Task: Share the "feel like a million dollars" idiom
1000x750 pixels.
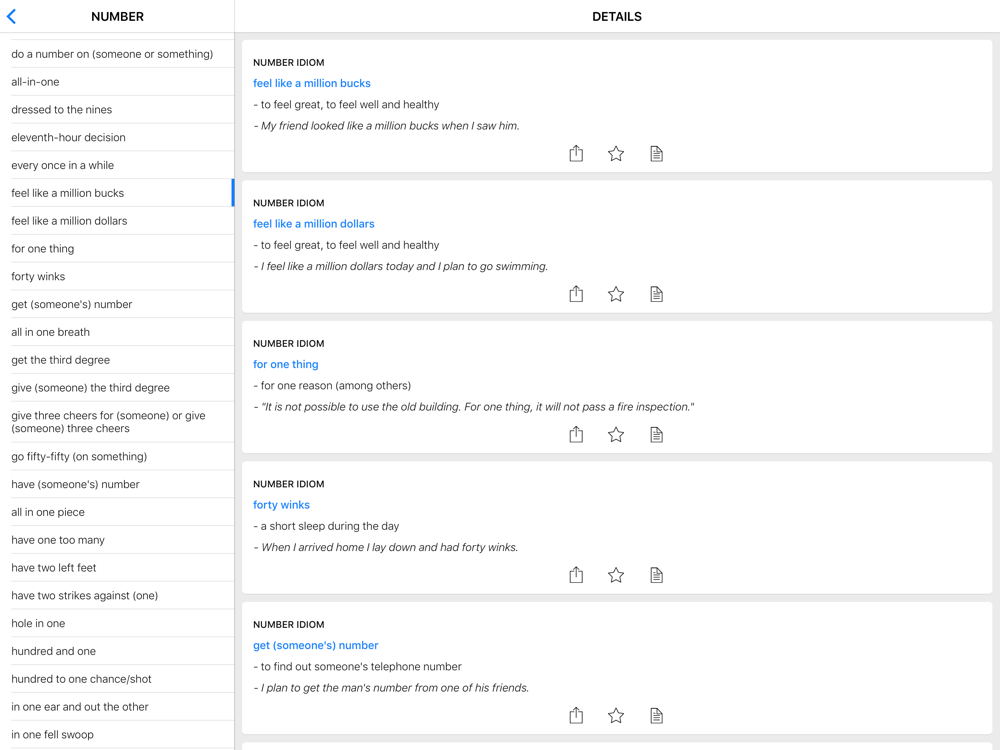Action: 576,294
